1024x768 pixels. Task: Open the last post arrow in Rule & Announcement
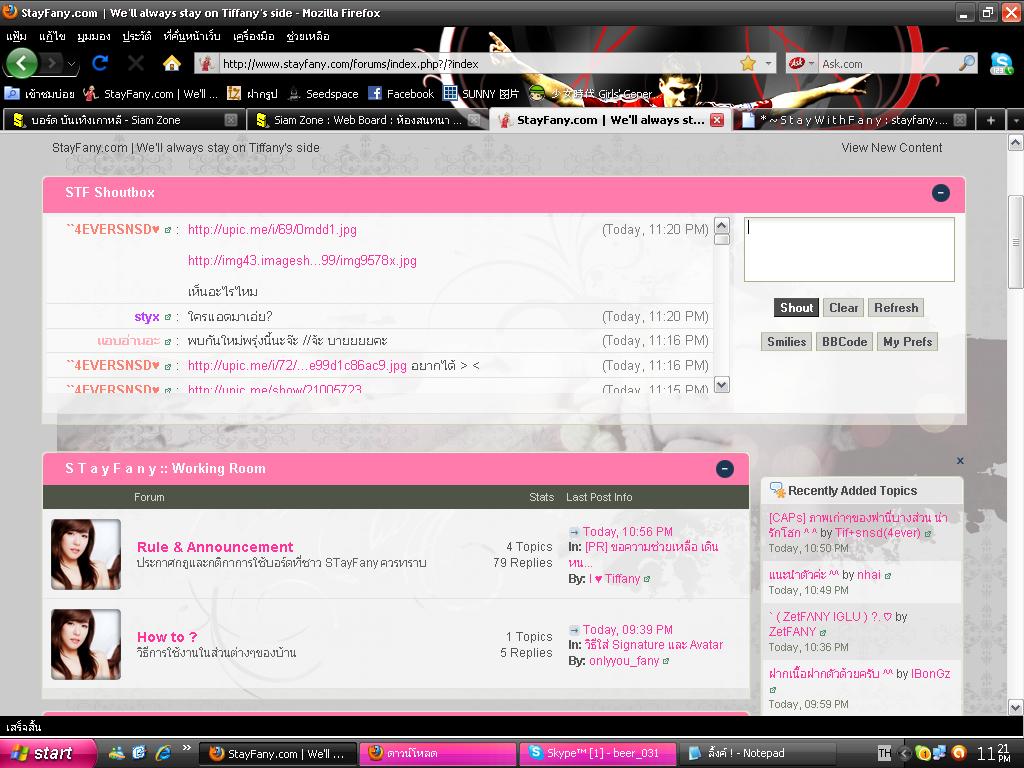[x=574, y=532]
